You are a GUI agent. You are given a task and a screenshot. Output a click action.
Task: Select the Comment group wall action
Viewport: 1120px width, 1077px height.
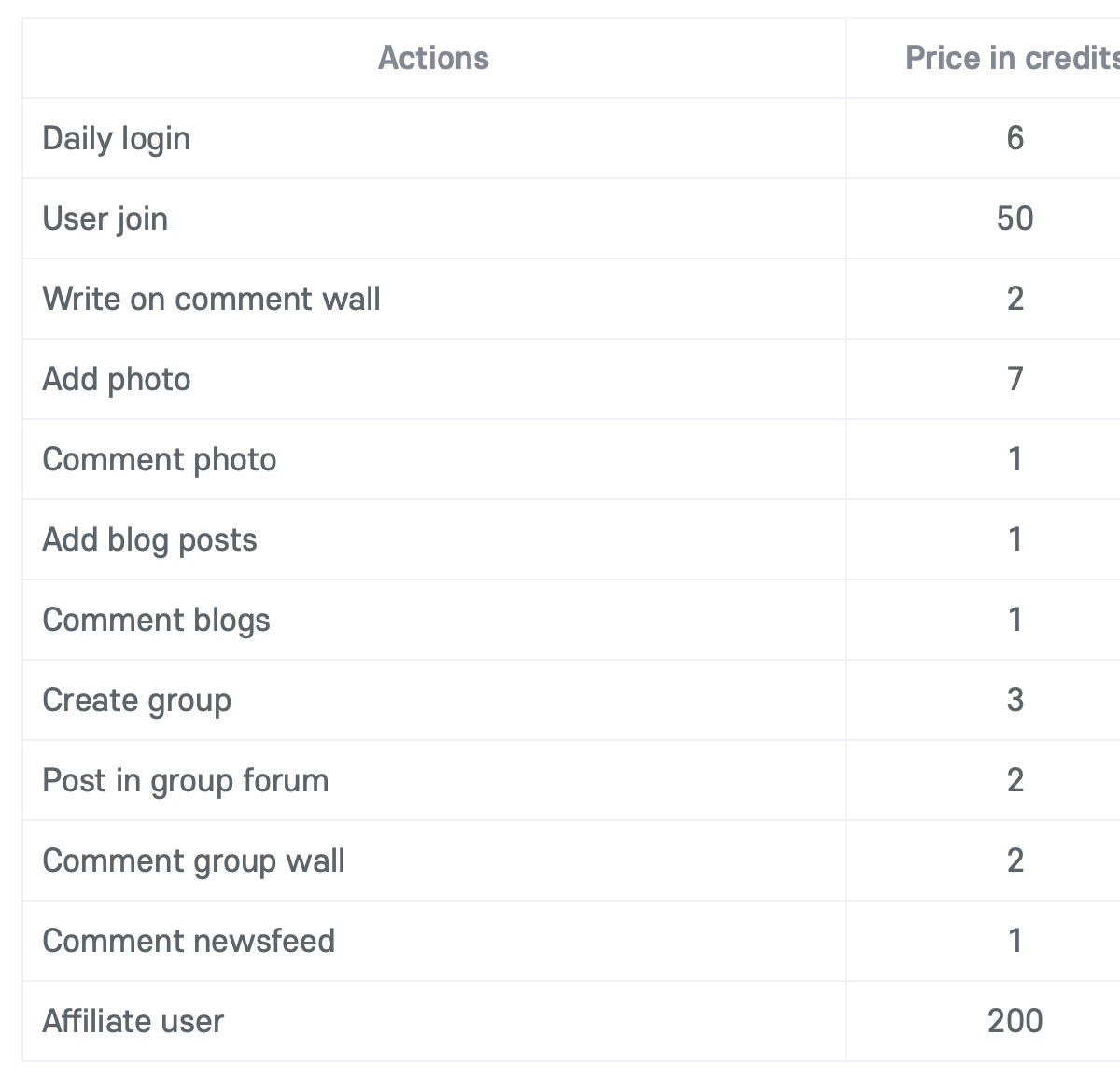click(194, 861)
